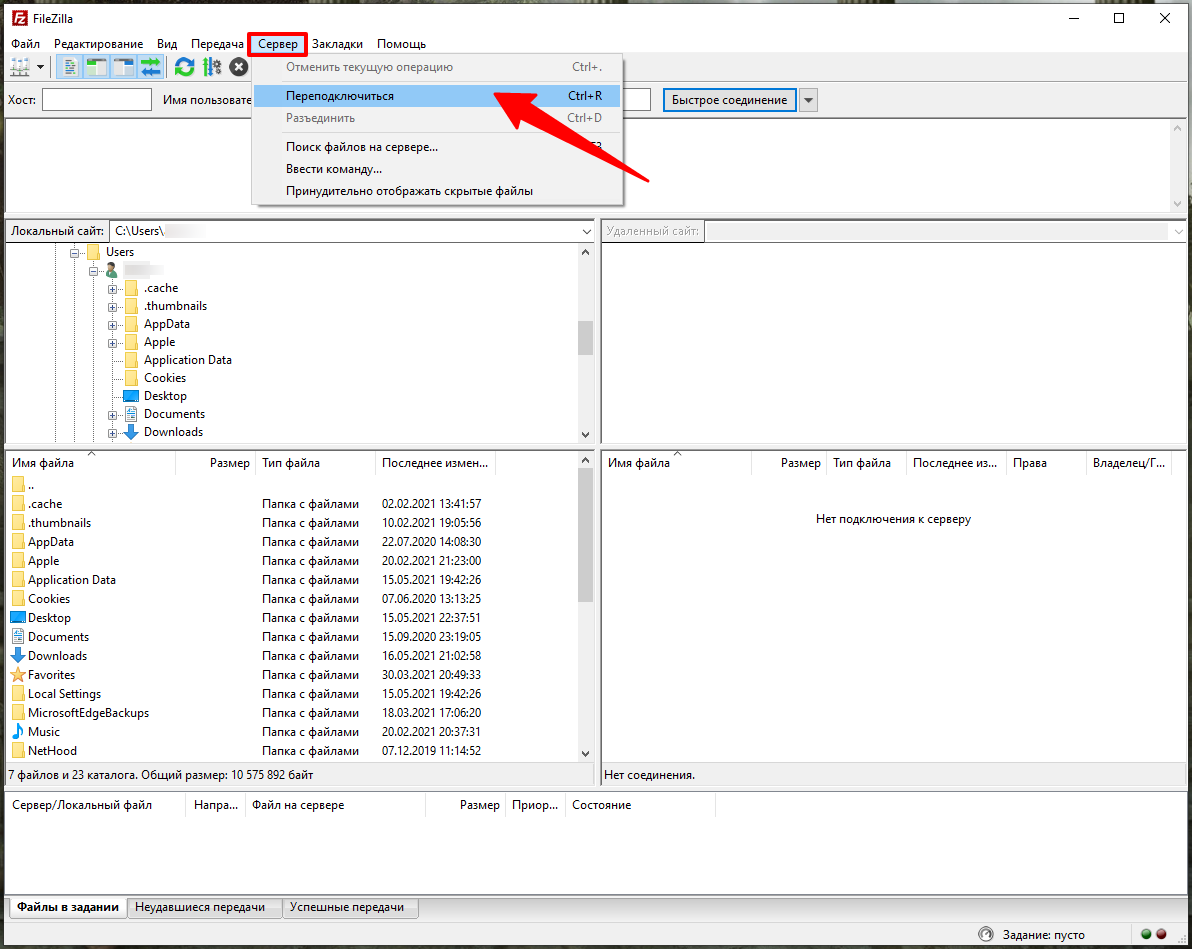Click the cancel current operation icon
Image resolution: width=1192 pixels, height=949 pixels.
[238, 67]
